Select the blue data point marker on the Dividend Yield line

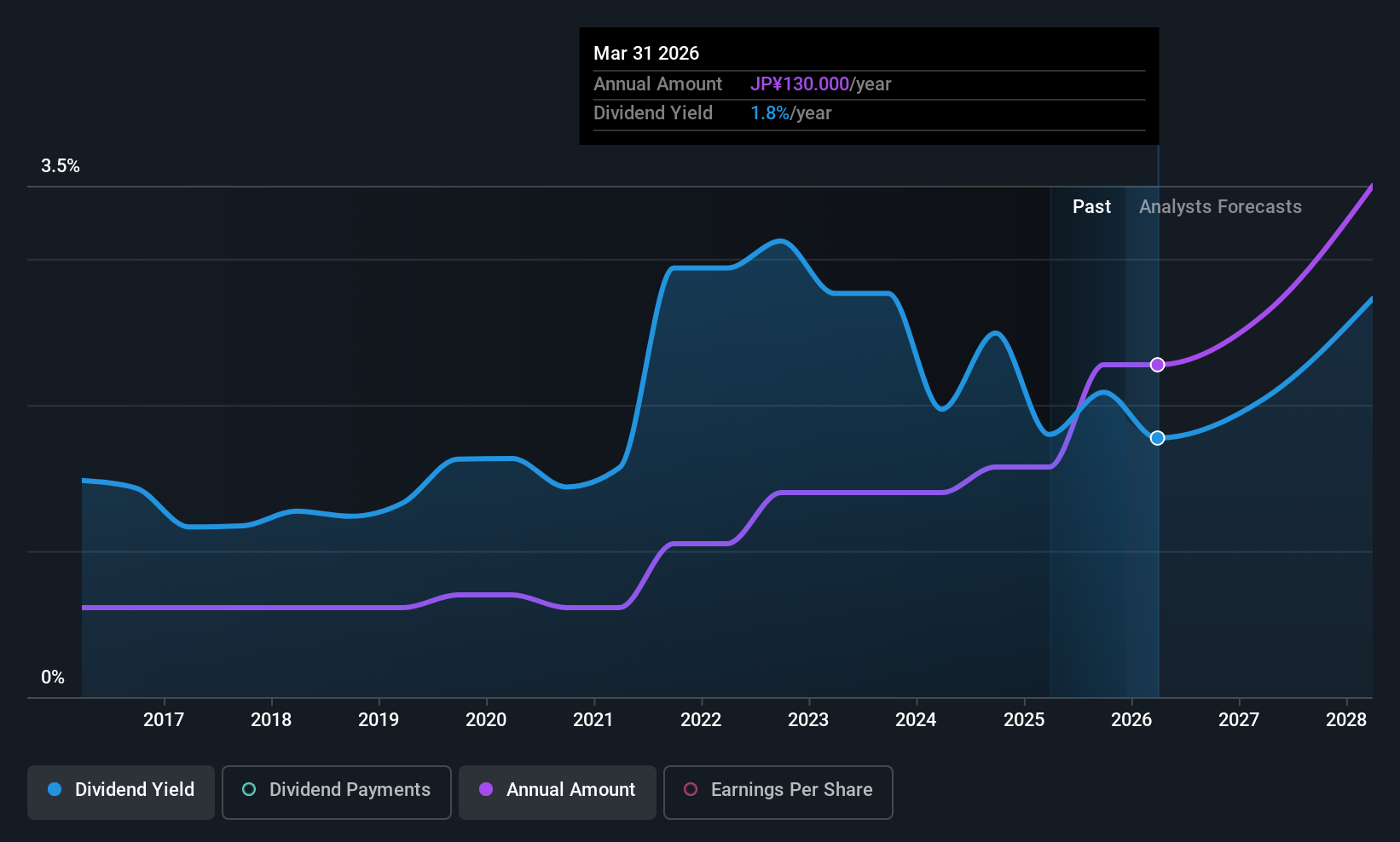coord(1157,438)
